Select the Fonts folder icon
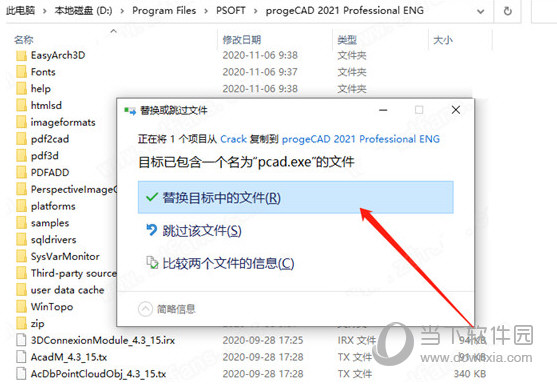The width and height of the screenshot is (557, 387). click(x=21, y=72)
